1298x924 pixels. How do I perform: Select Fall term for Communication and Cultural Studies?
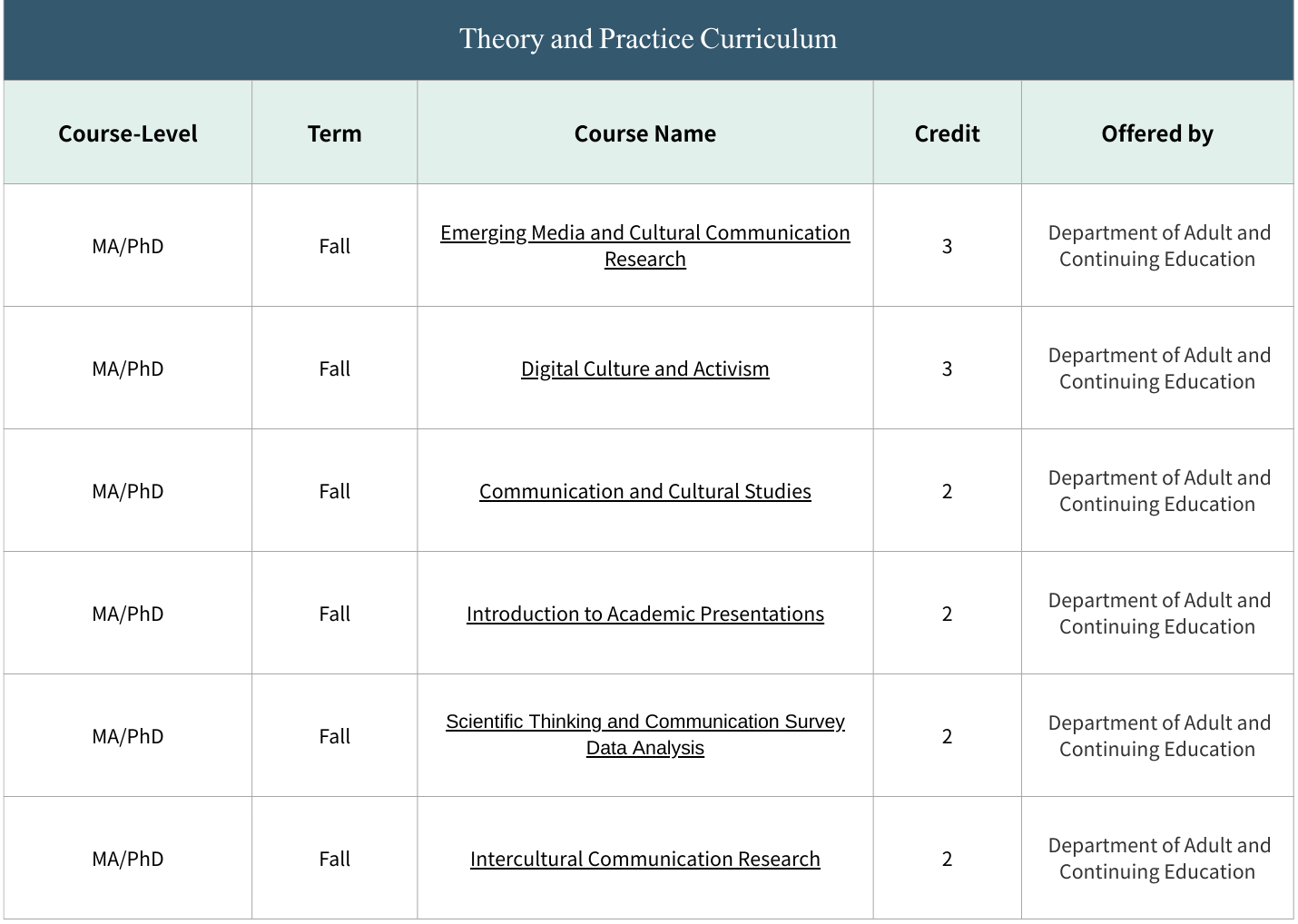334,492
